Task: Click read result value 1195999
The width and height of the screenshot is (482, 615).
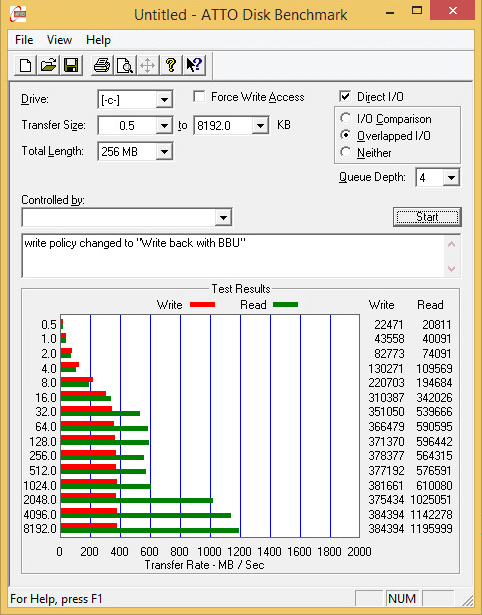Action: point(431,529)
